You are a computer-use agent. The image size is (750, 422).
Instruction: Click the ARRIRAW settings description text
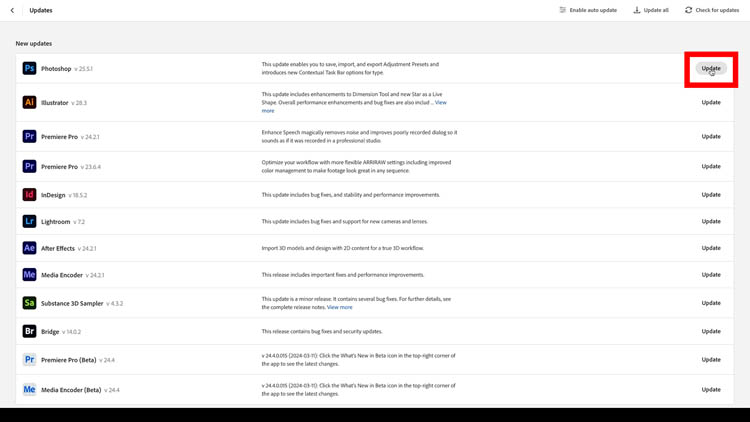(356, 167)
